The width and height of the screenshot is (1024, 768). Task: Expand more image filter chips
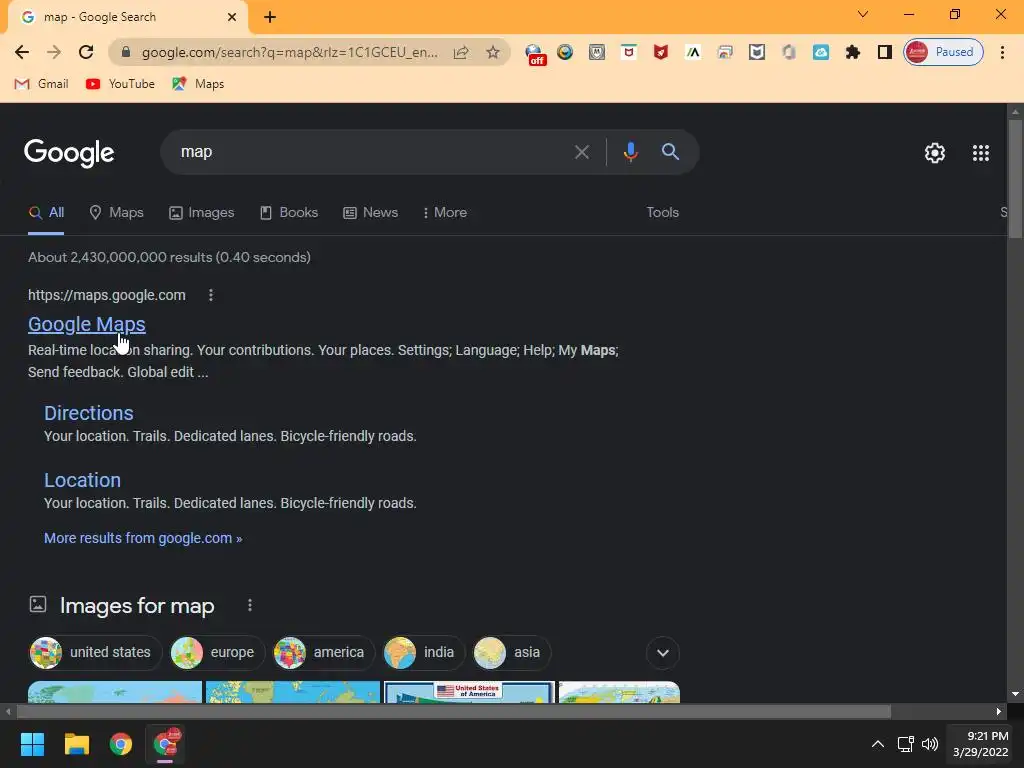coord(662,652)
